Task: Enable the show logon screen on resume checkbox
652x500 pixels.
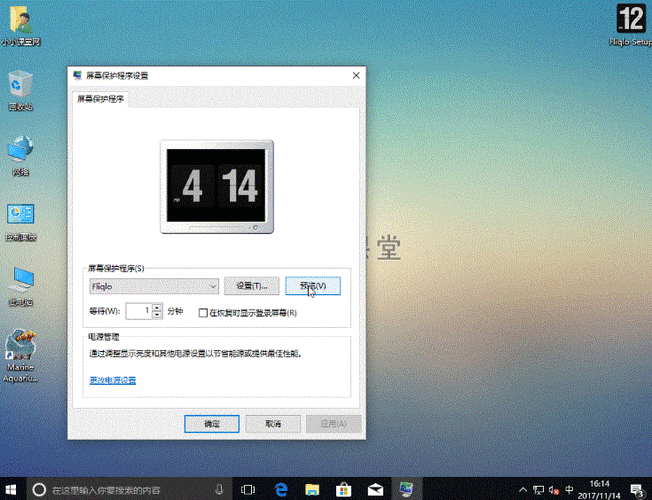Action: click(x=204, y=312)
